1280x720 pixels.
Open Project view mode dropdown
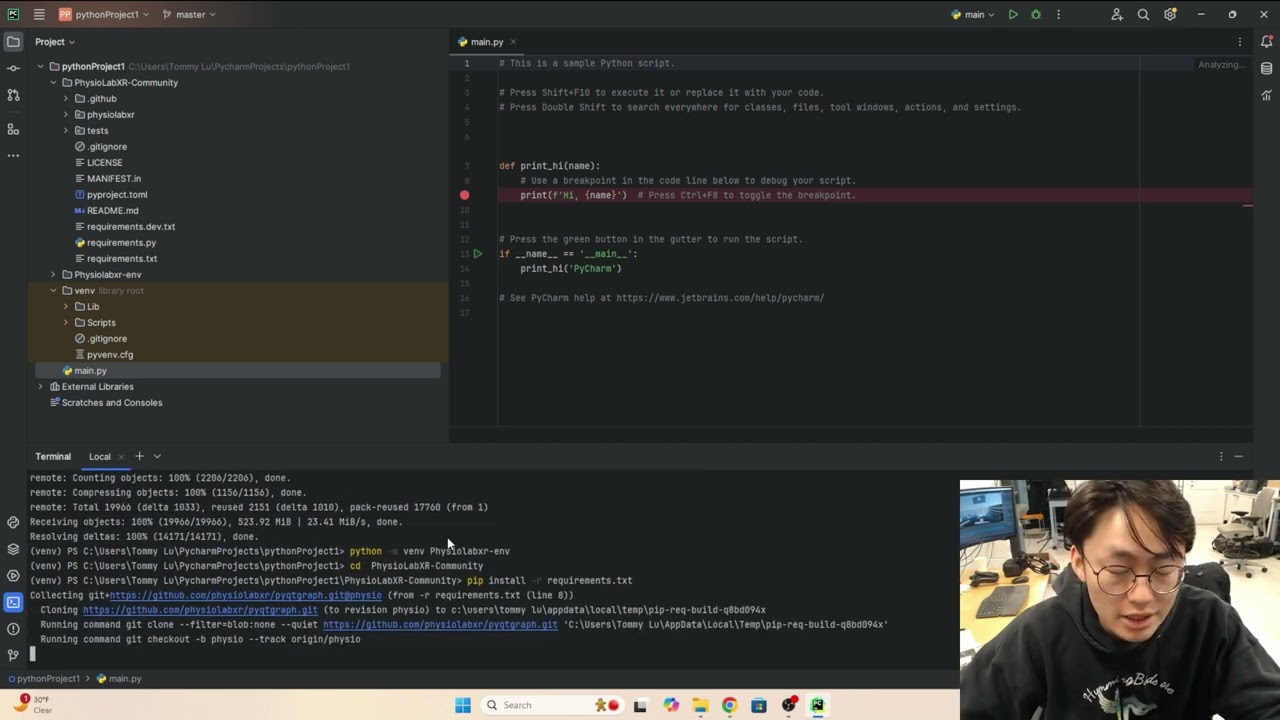[55, 42]
